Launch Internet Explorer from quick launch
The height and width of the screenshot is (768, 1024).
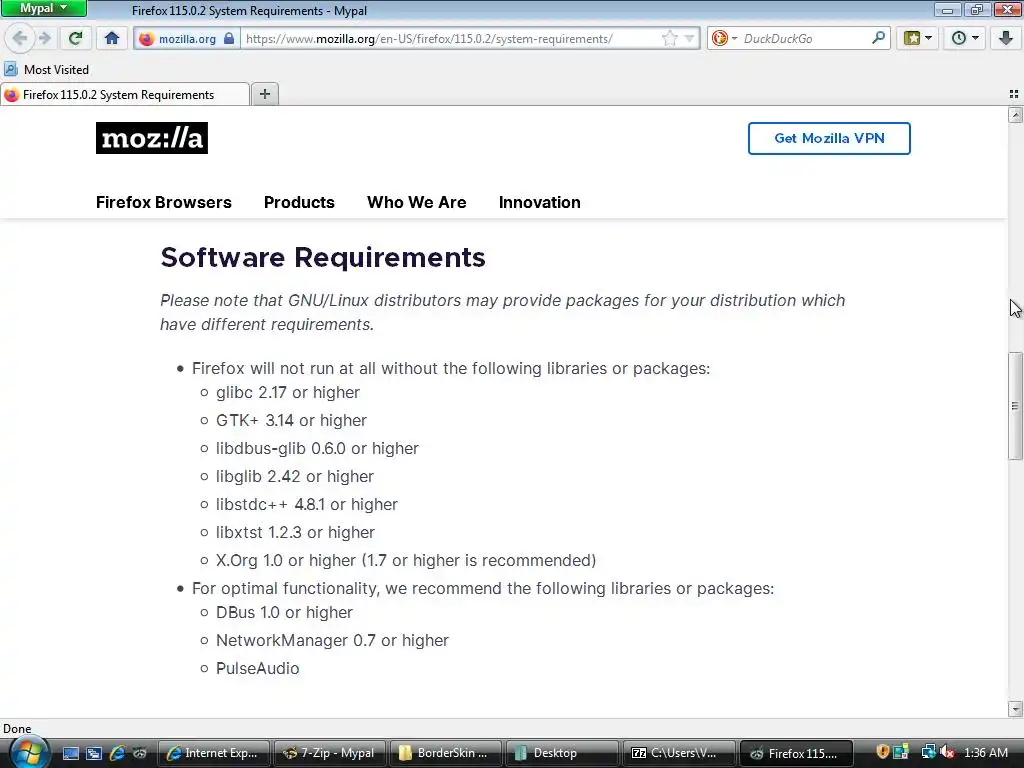click(x=117, y=753)
